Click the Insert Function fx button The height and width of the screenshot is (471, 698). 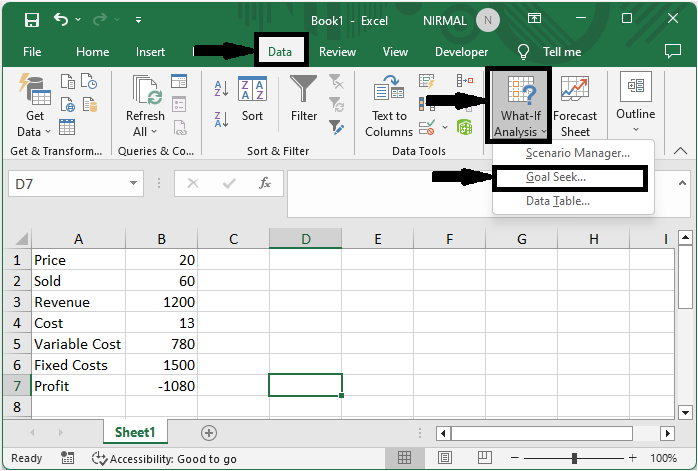point(264,183)
